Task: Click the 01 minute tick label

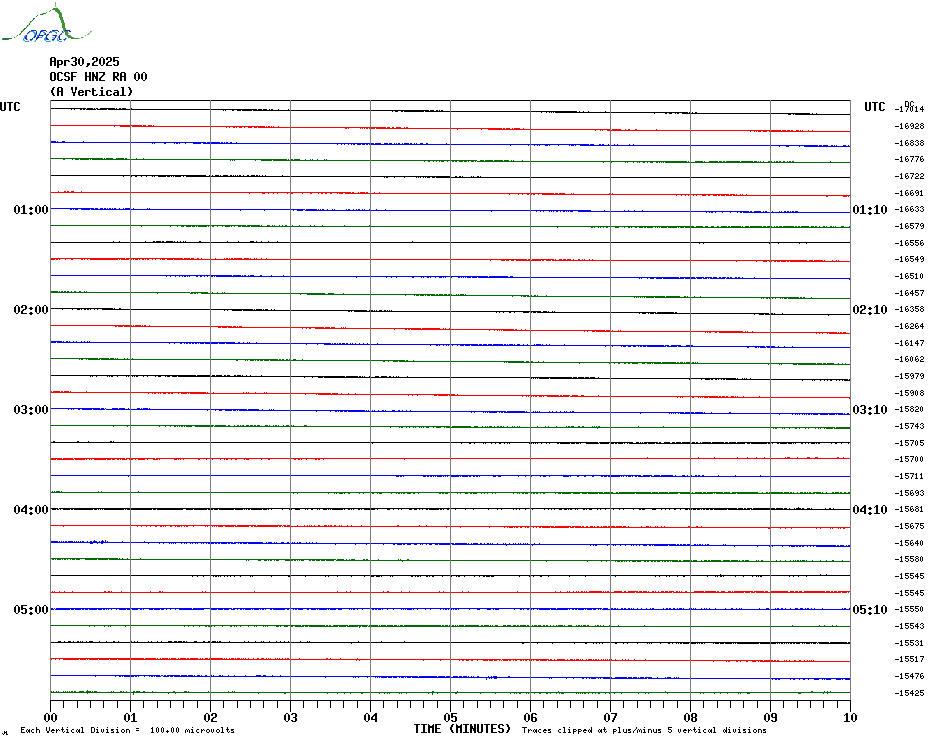Action: pyautogui.click(x=130, y=718)
